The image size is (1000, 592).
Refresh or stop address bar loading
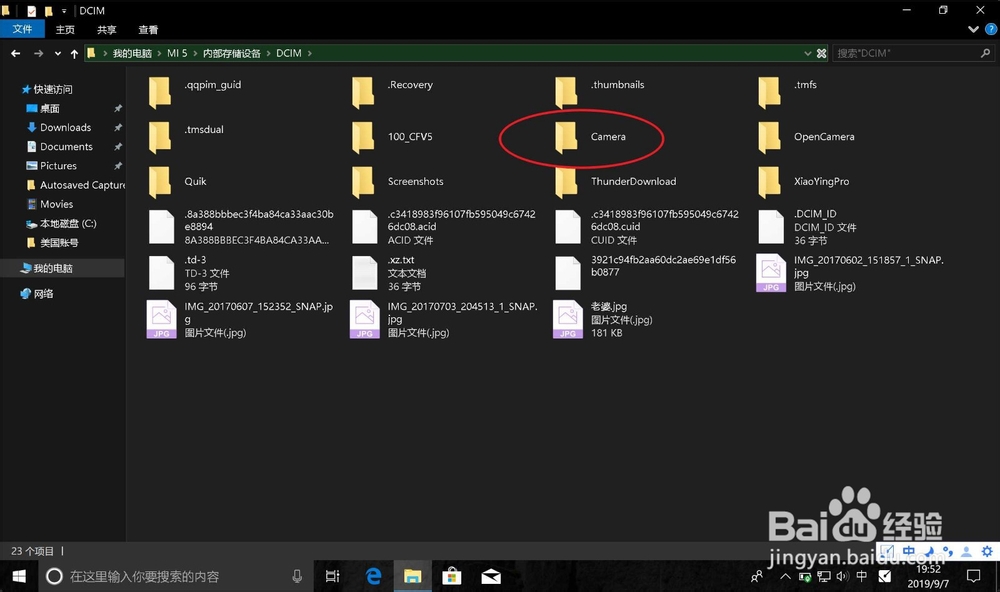821,54
